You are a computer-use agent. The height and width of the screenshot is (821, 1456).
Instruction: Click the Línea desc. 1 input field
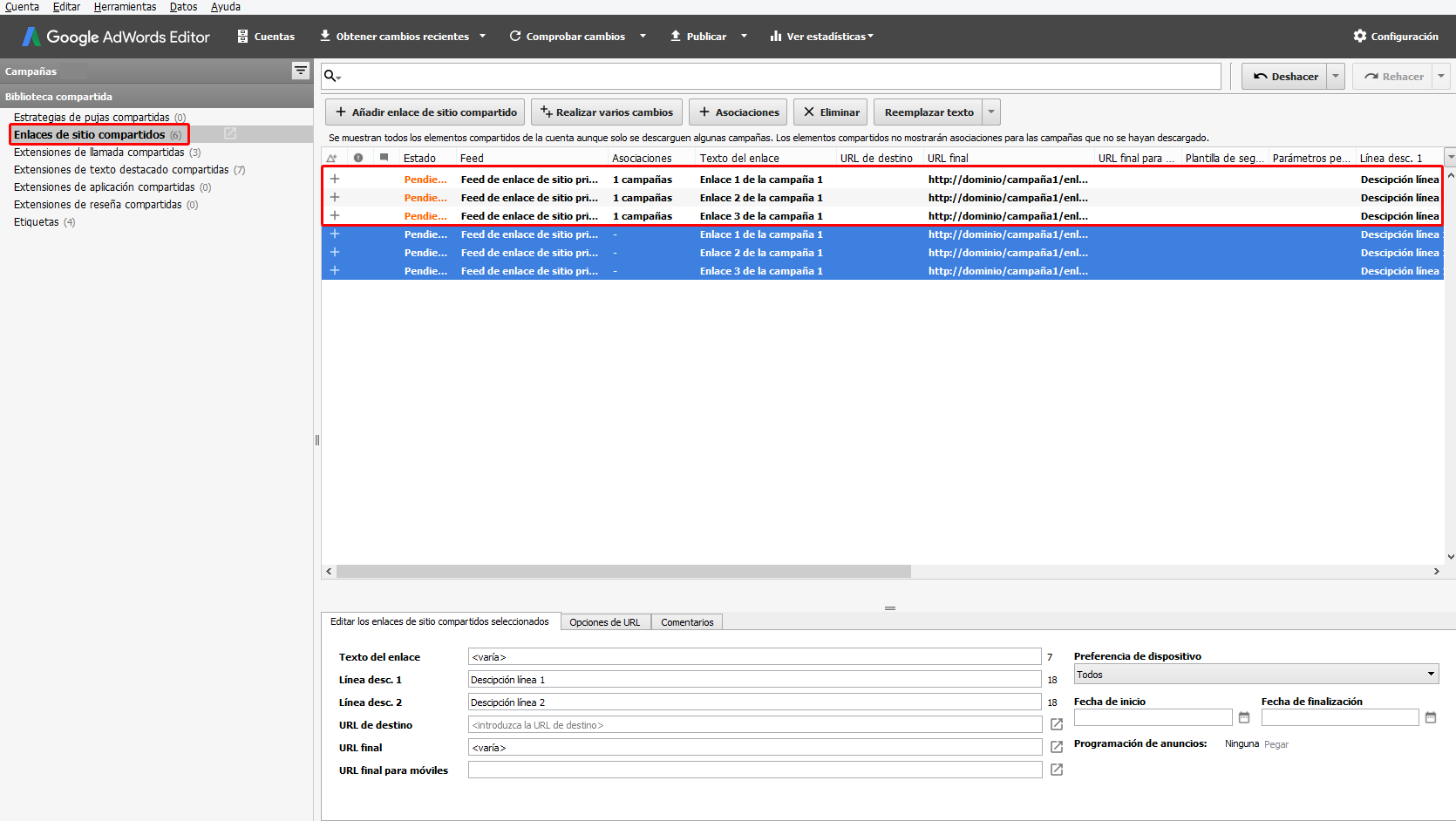point(754,680)
